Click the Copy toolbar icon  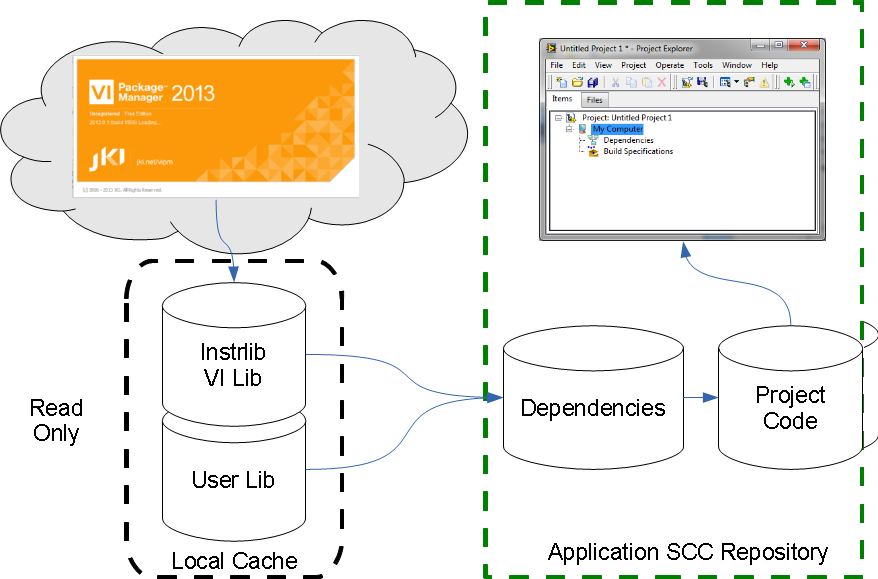click(x=631, y=82)
